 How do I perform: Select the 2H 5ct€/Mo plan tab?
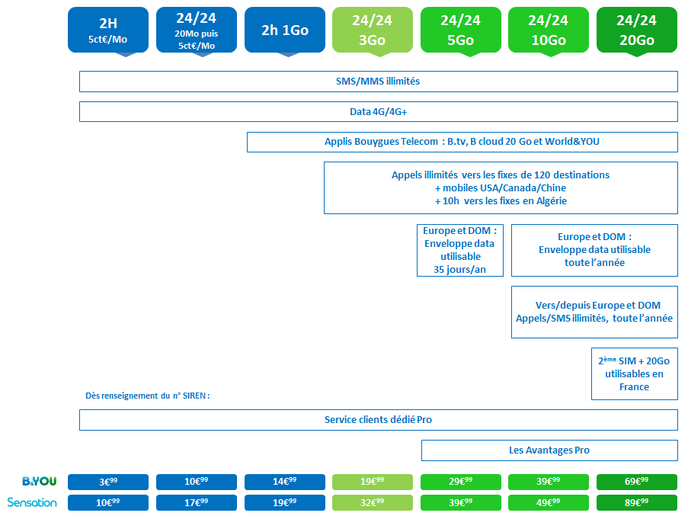click(x=108, y=30)
